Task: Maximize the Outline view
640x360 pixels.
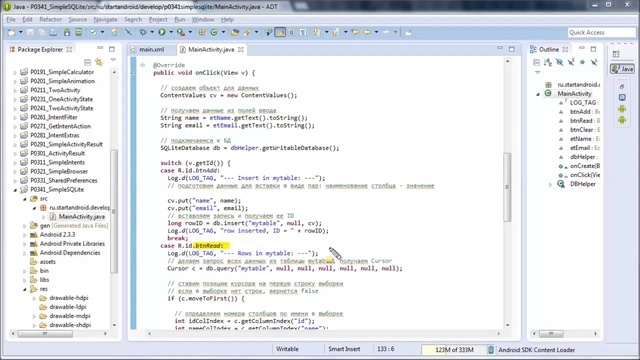Action: 593,49
